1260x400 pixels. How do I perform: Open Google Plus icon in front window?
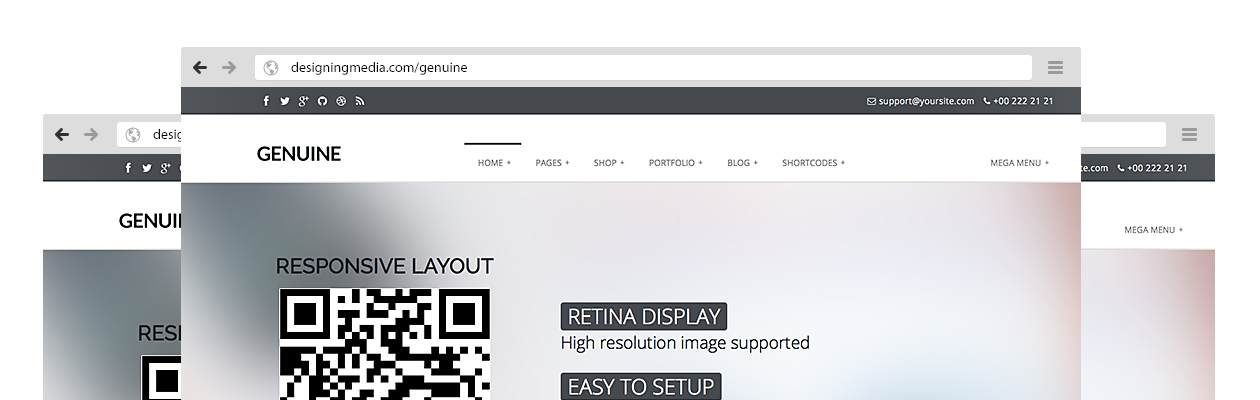[x=304, y=101]
